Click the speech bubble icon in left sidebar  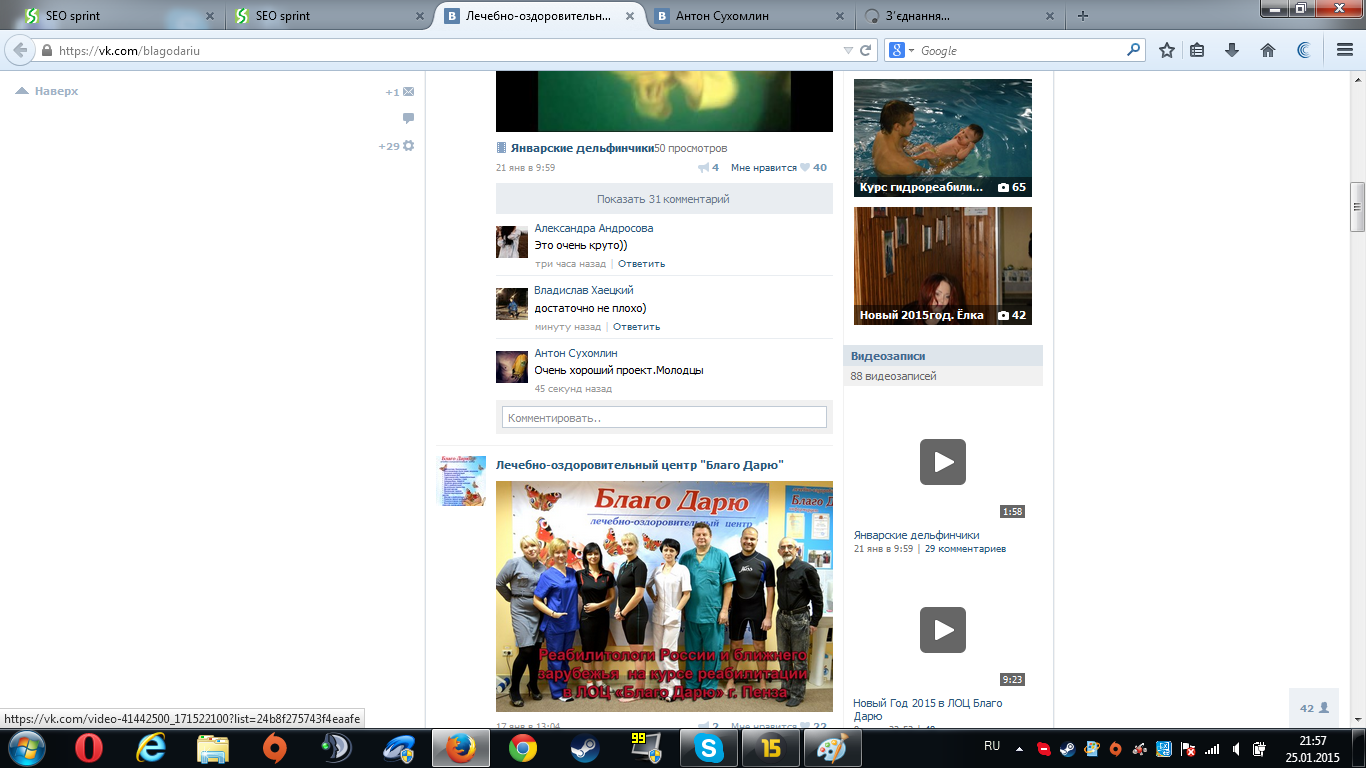point(408,118)
